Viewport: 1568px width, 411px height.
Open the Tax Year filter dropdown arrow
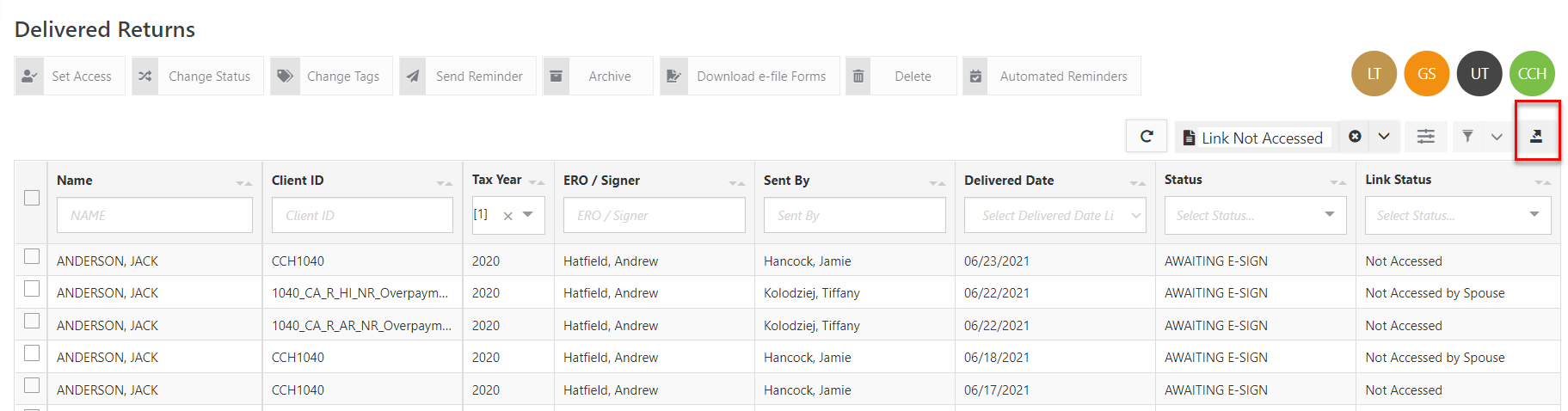point(528,214)
